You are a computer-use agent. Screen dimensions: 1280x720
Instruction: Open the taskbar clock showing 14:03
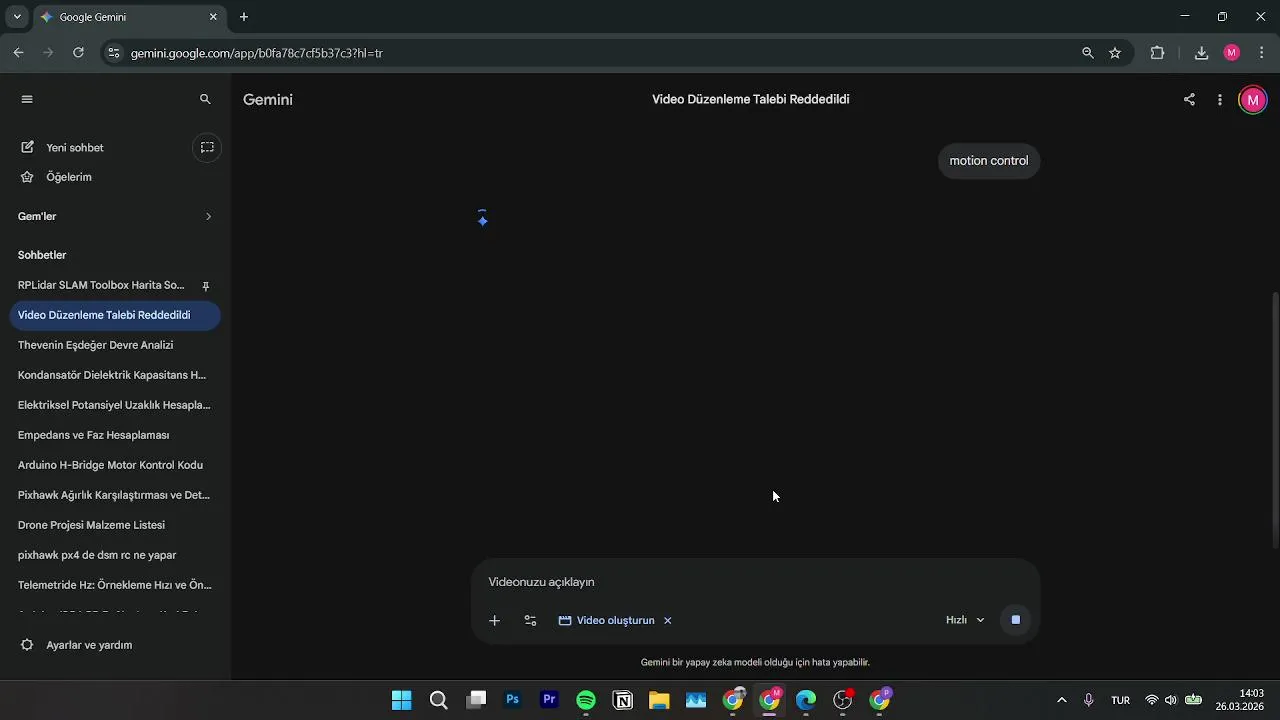click(x=1240, y=700)
